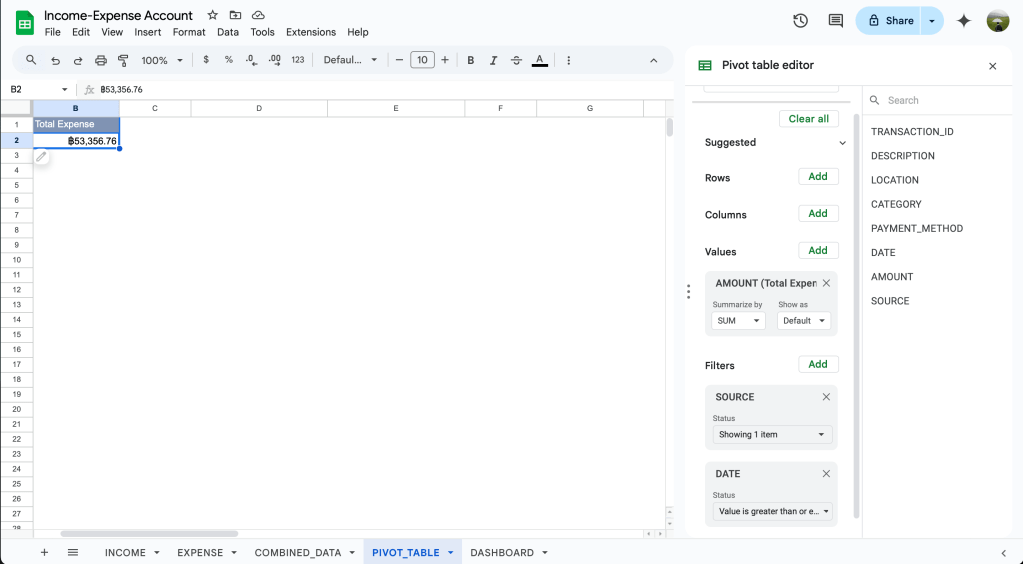Image resolution: width=1023 pixels, height=564 pixels.
Task: Collapse the Suggested section
Action: [842, 143]
